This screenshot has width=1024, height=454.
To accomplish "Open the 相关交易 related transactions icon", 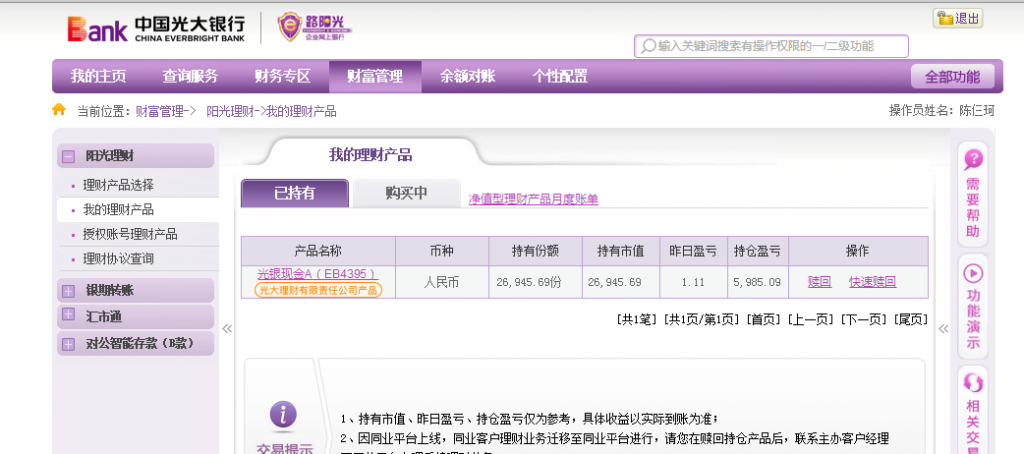I will tap(972, 384).
